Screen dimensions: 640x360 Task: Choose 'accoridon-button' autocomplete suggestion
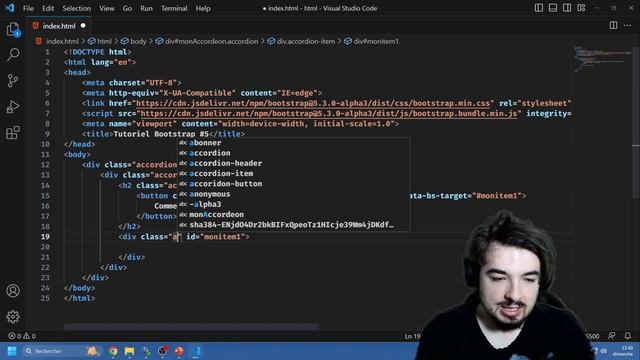[293, 184]
